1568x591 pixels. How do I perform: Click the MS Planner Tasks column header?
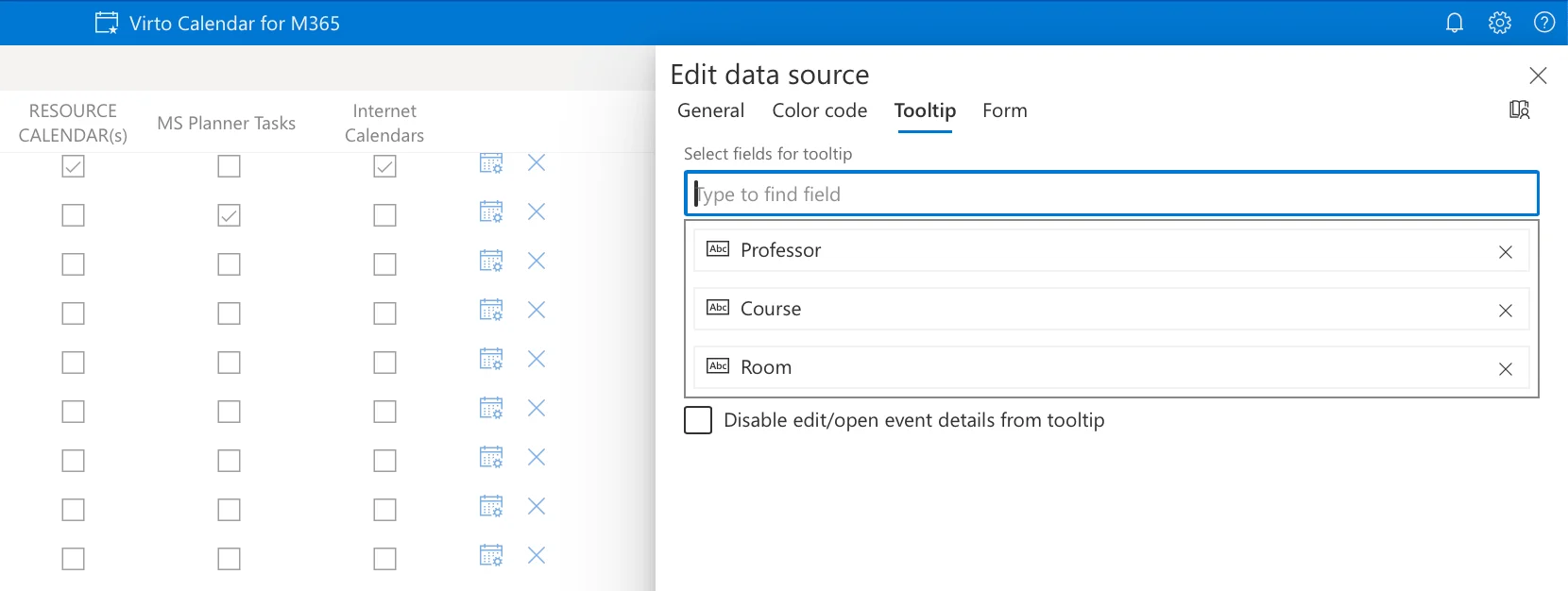pyautogui.click(x=227, y=123)
